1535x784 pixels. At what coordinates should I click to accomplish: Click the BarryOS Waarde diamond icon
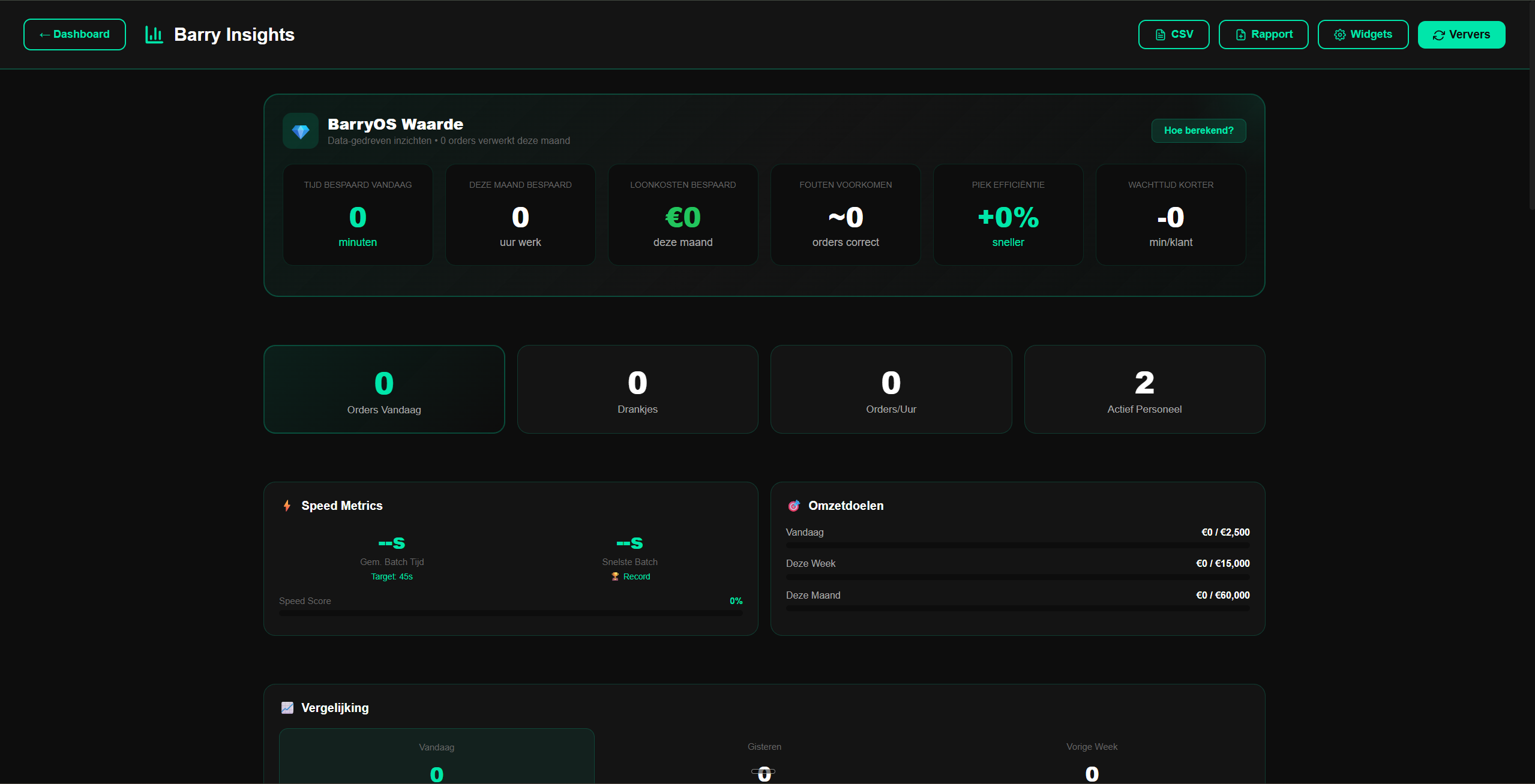[300, 131]
